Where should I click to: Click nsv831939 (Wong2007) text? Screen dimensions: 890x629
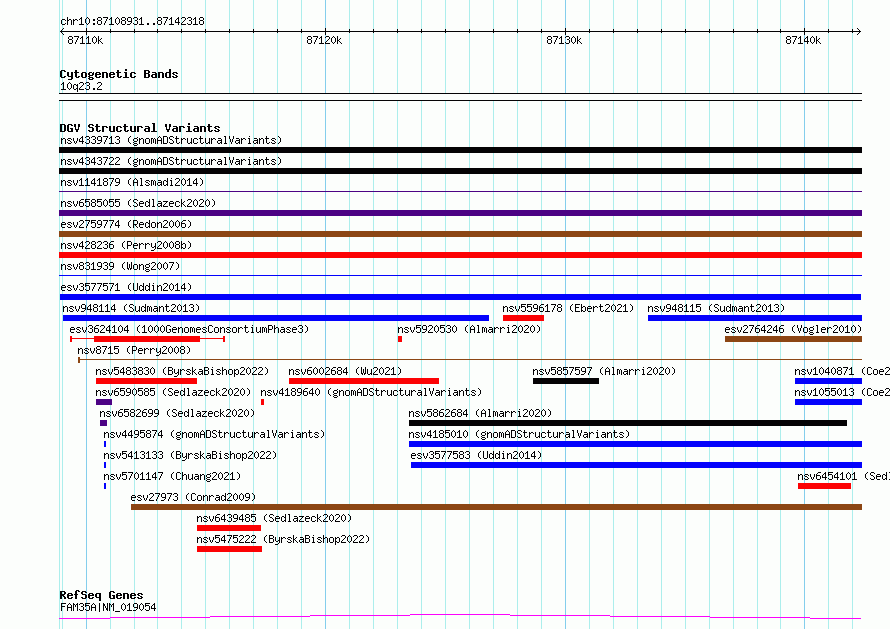(x=120, y=266)
